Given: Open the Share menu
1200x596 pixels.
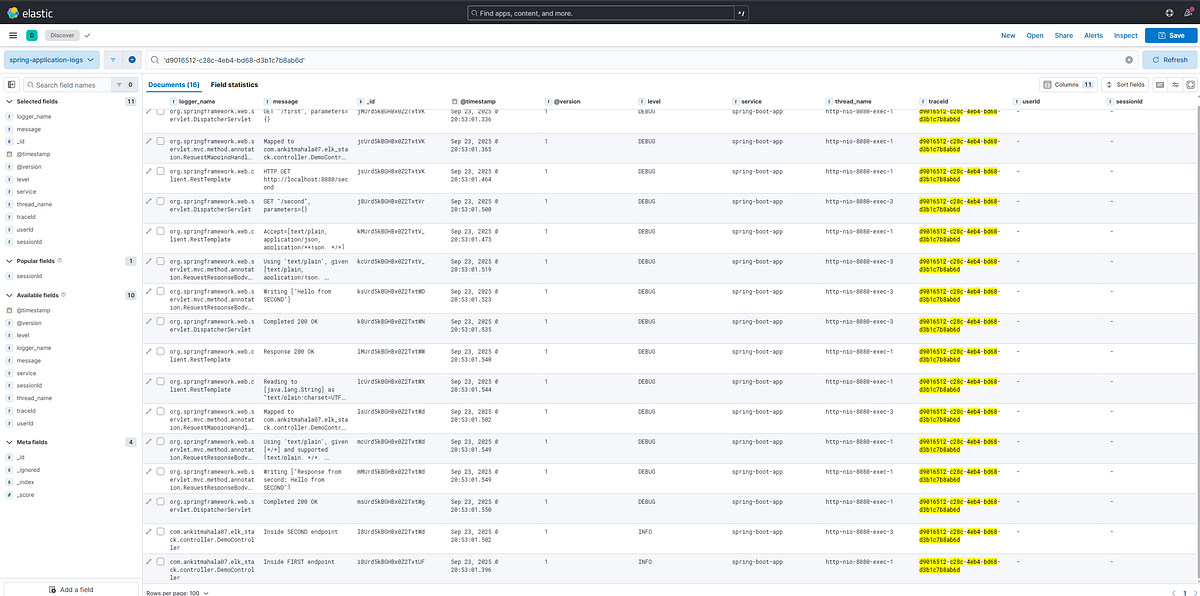Looking at the screenshot, I should (x=1063, y=35).
